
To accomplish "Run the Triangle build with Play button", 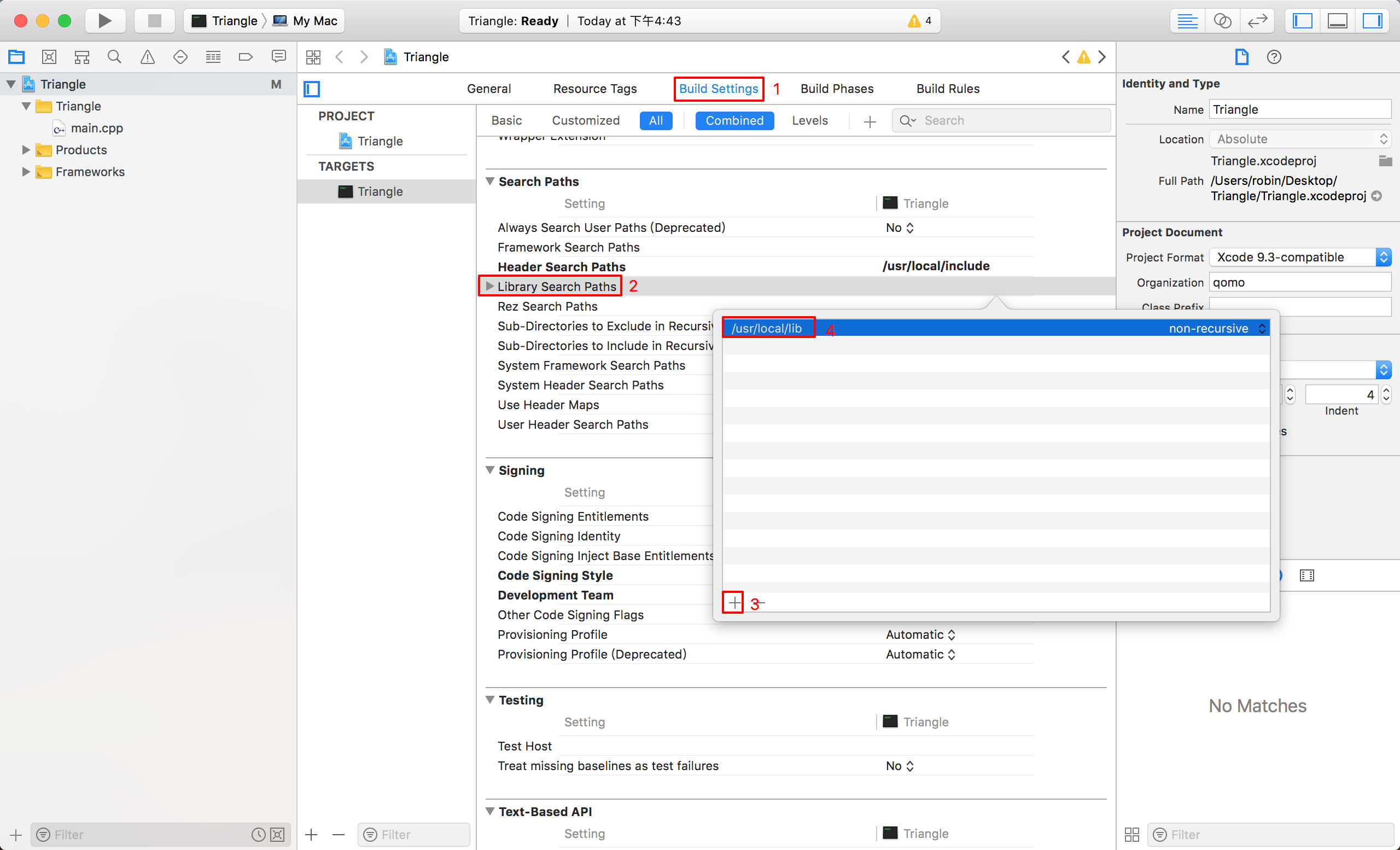I will point(104,21).
